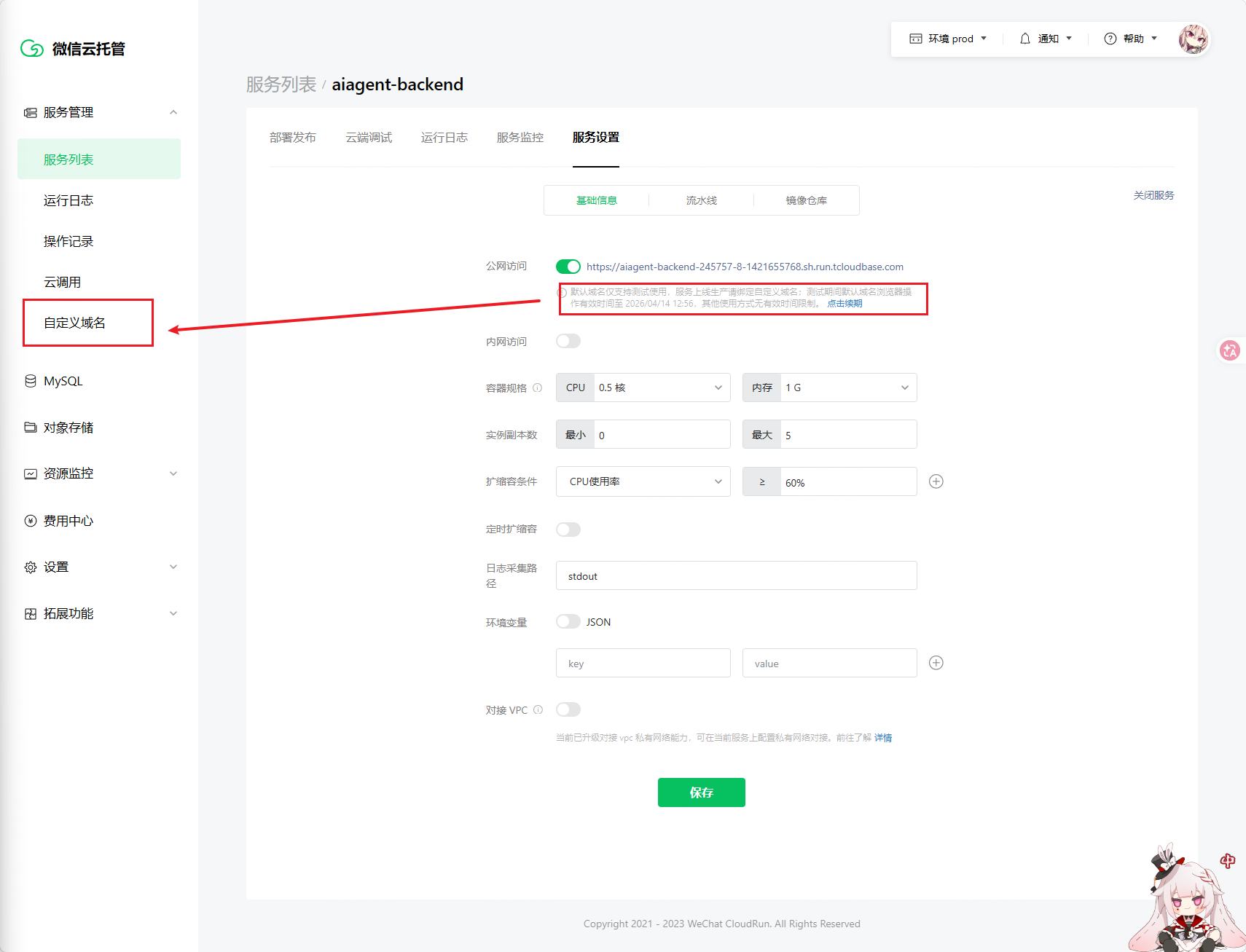The height and width of the screenshot is (952, 1246).
Task: Switch to the pipeline sub-tab
Action: [x=701, y=200]
